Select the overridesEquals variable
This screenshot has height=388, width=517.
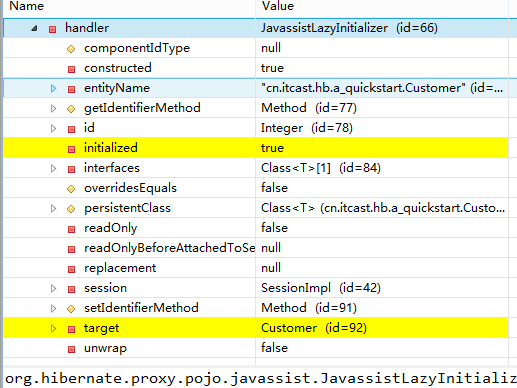[130, 188]
